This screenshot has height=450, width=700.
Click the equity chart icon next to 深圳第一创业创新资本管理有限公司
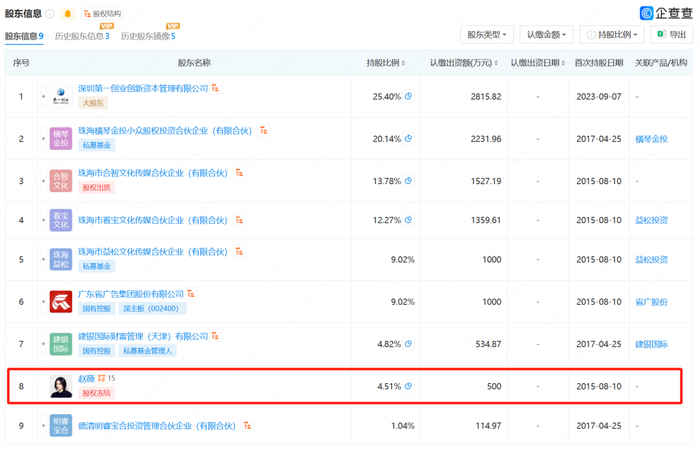coord(215,88)
